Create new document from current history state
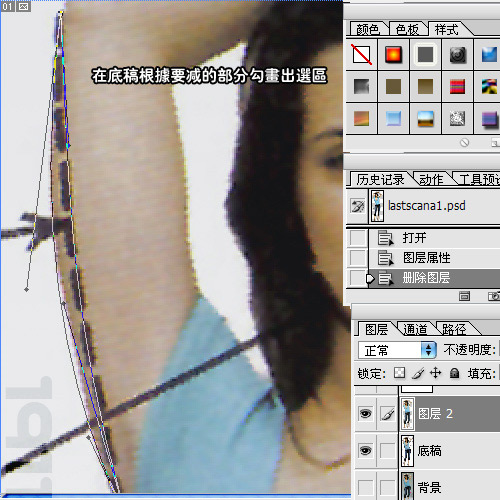The height and width of the screenshot is (500, 500). tap(464, 296)
